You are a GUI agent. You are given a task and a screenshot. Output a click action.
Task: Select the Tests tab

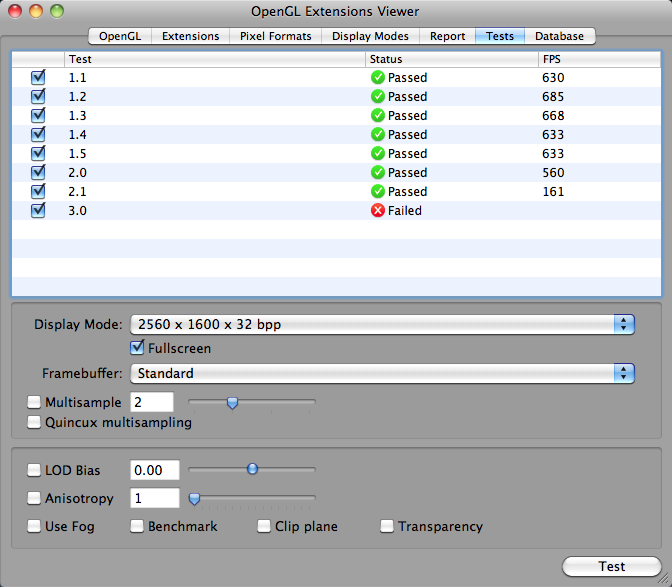500,36
